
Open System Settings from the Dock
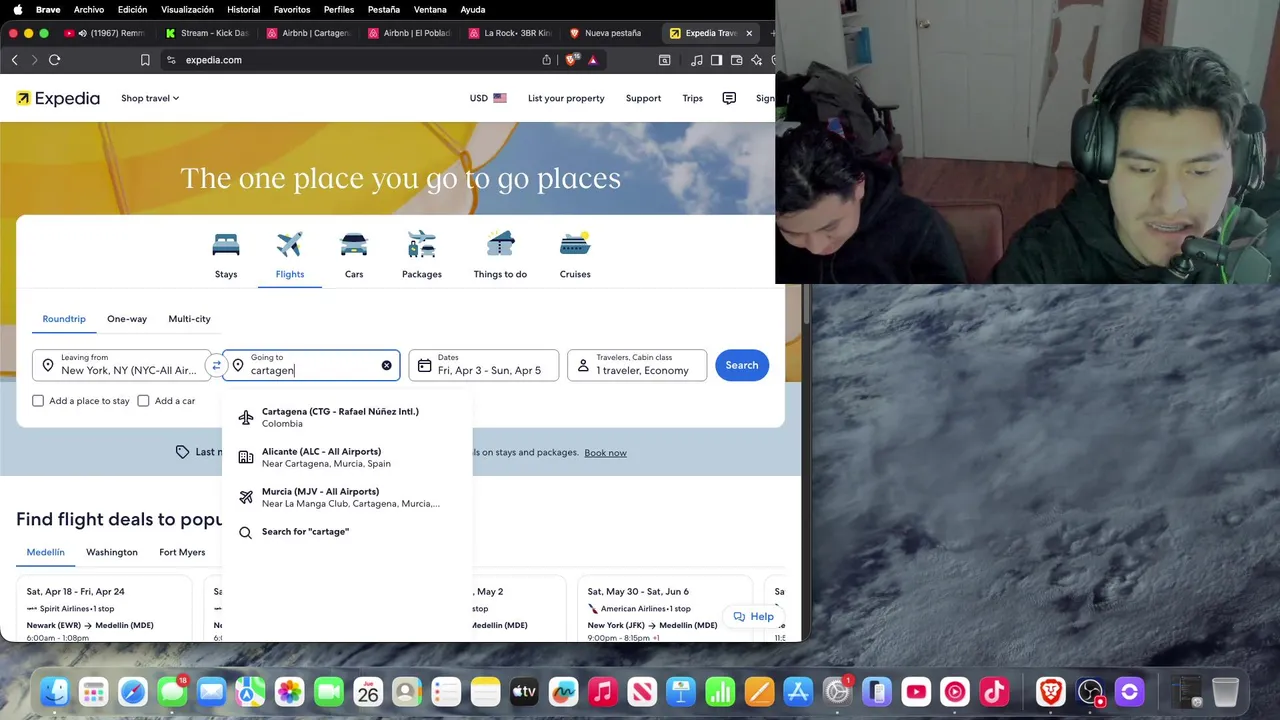coord(837,692)
